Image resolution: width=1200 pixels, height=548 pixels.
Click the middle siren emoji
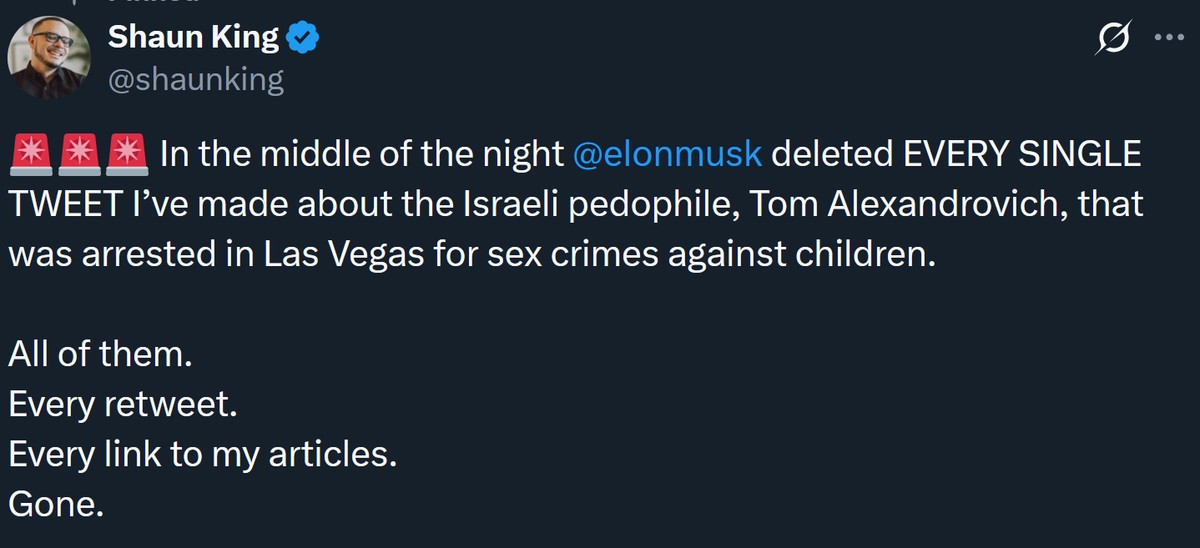[78, 154]
